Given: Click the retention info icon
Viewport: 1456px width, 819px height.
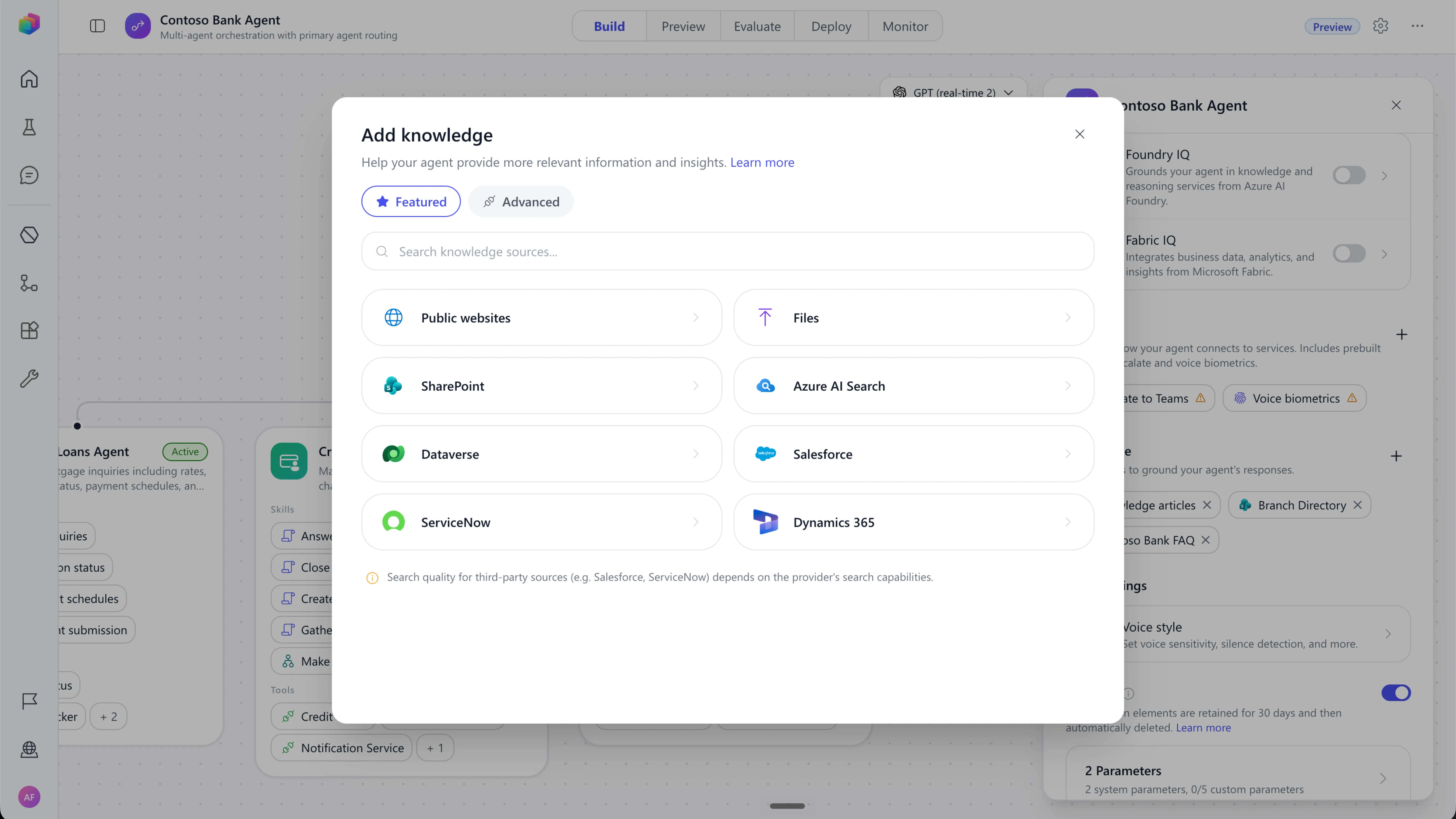Looking at the screenshot, I should tap(1129, 693).
